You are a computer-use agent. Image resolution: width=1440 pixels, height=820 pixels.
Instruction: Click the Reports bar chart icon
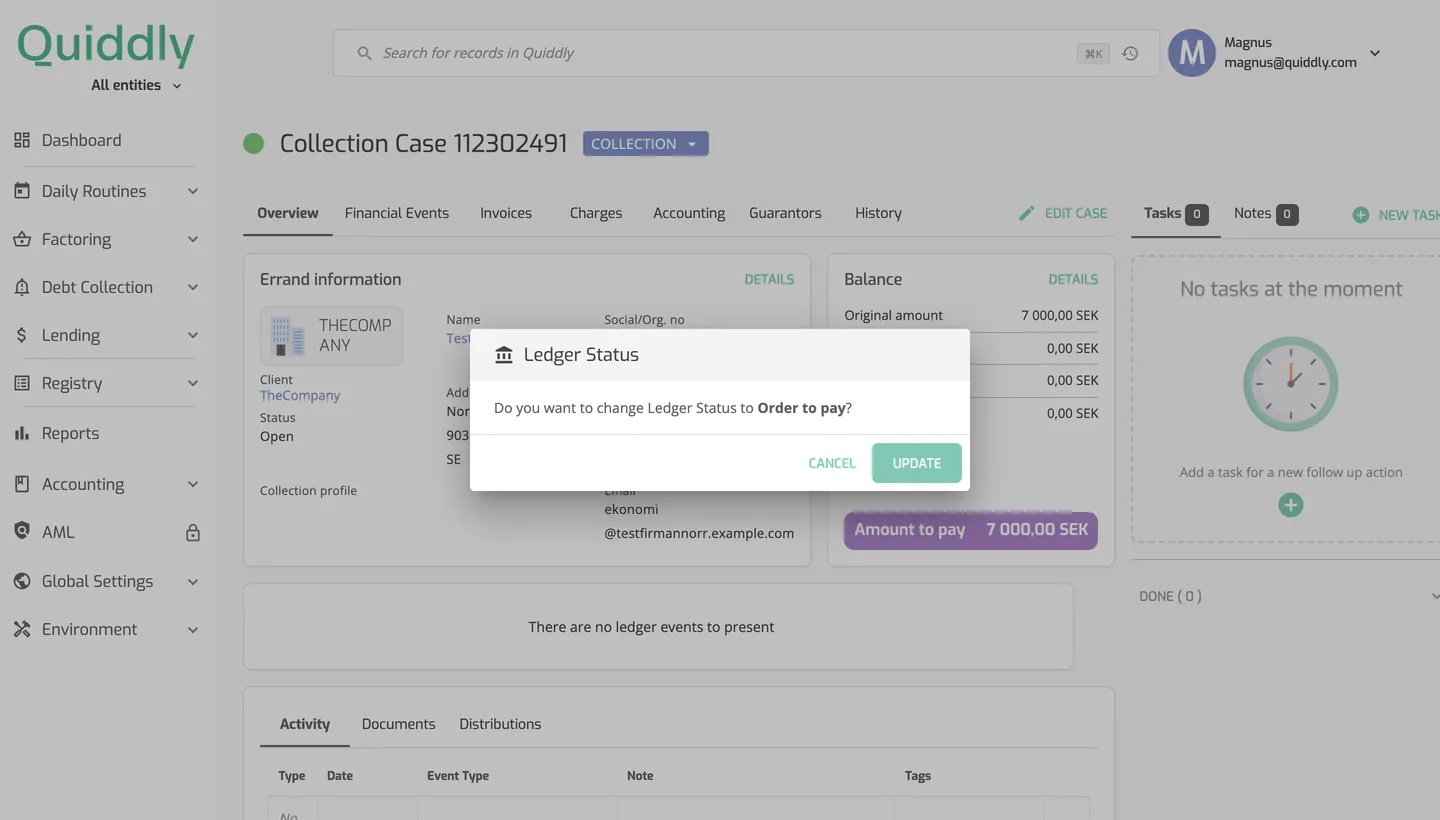pyautogui.click(x=22, y=433)
